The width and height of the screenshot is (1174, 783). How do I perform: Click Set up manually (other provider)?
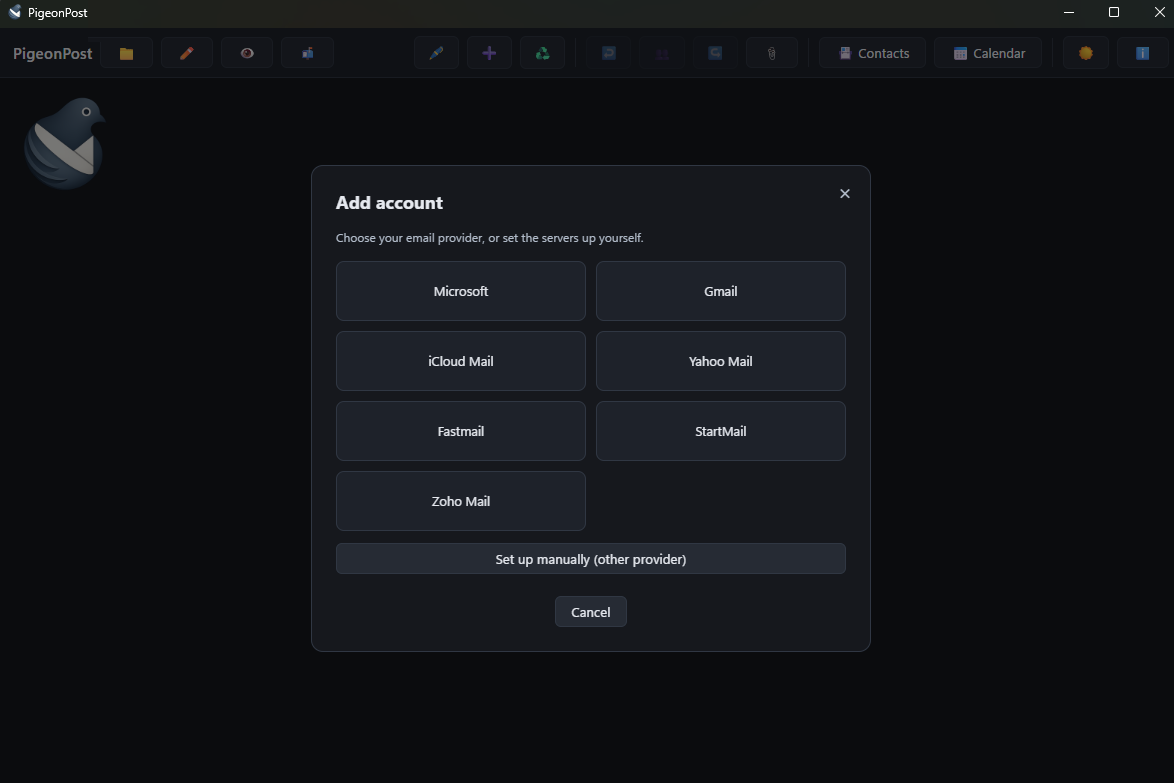(x=591, y=559)
